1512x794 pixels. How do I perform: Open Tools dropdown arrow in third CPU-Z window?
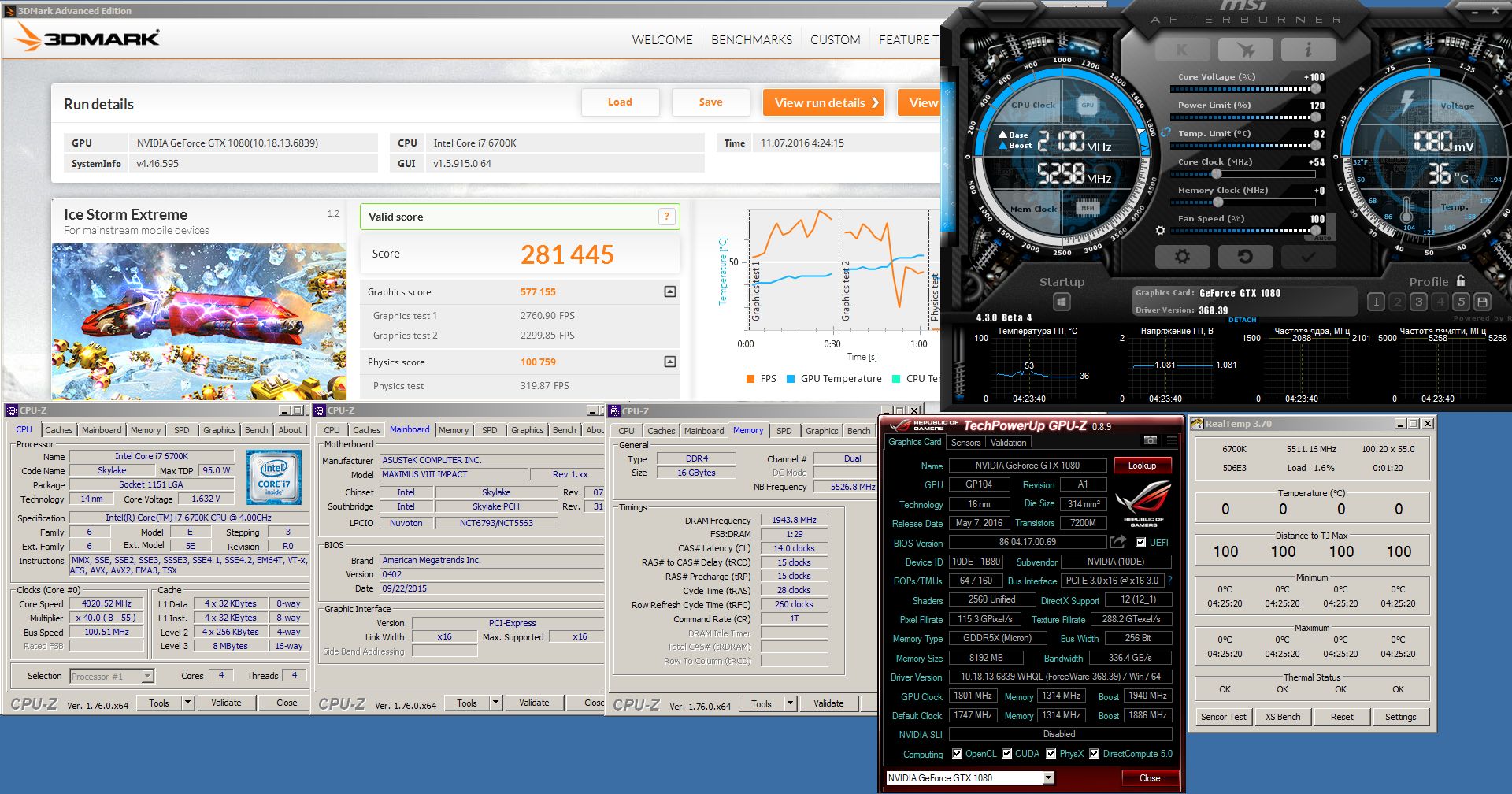coord(791,703)
